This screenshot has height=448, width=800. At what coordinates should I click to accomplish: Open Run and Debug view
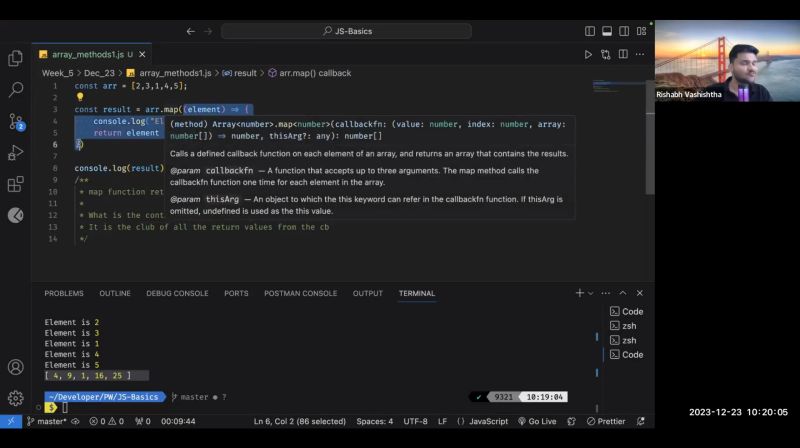point(15,153)
